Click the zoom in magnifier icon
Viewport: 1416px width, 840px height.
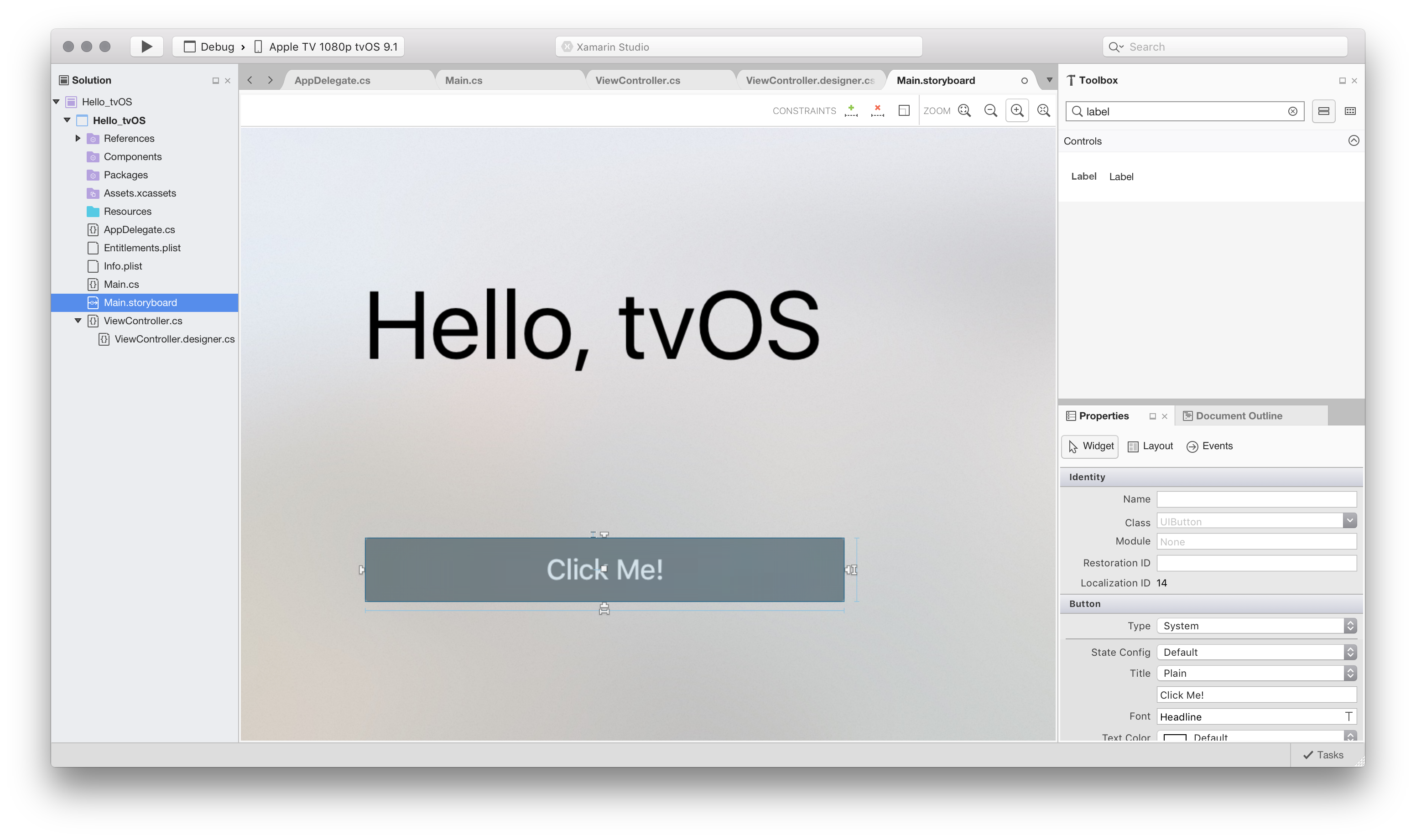[x=1017, y=110]
